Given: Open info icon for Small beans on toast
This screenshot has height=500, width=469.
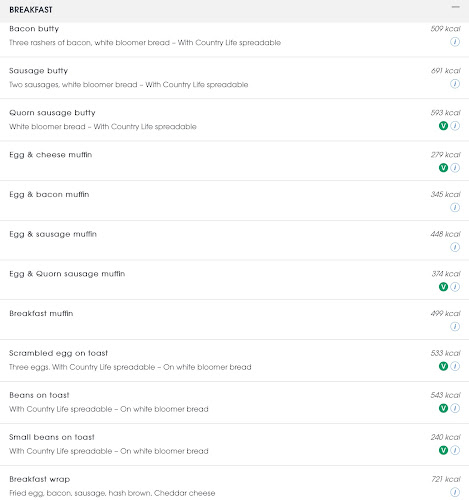Looking at the screenshot, I should coord(455,450).
